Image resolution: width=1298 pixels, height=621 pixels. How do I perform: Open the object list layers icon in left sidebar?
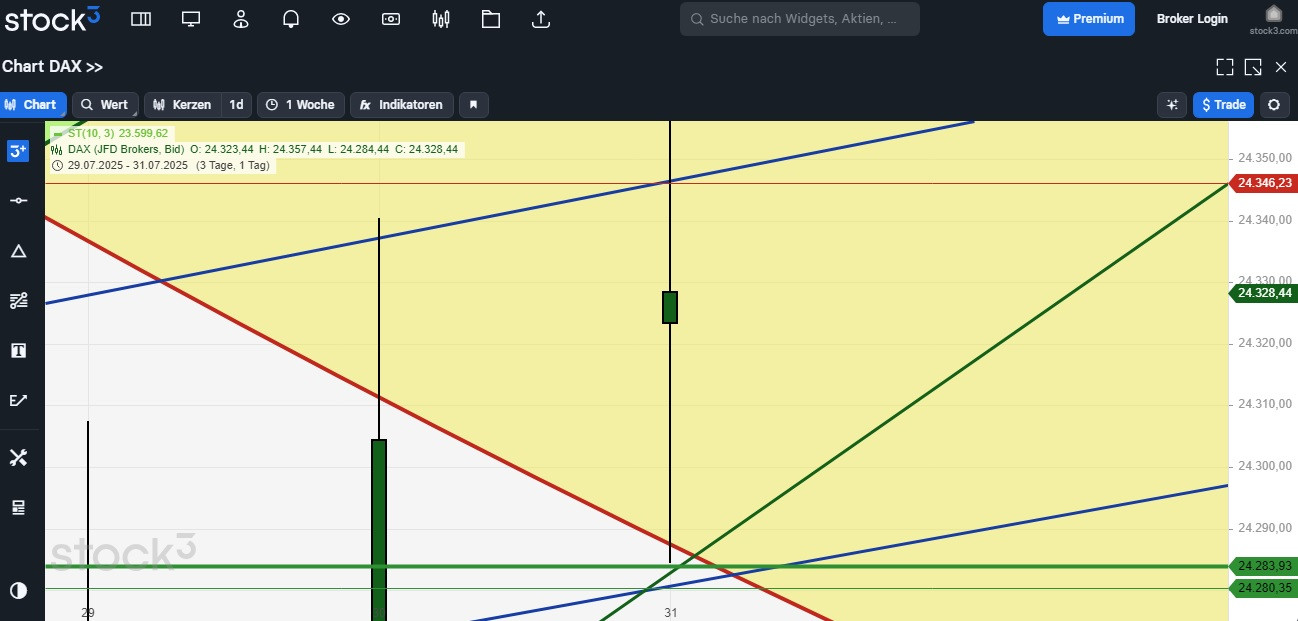pyautogui.click(x=18, y=508)
